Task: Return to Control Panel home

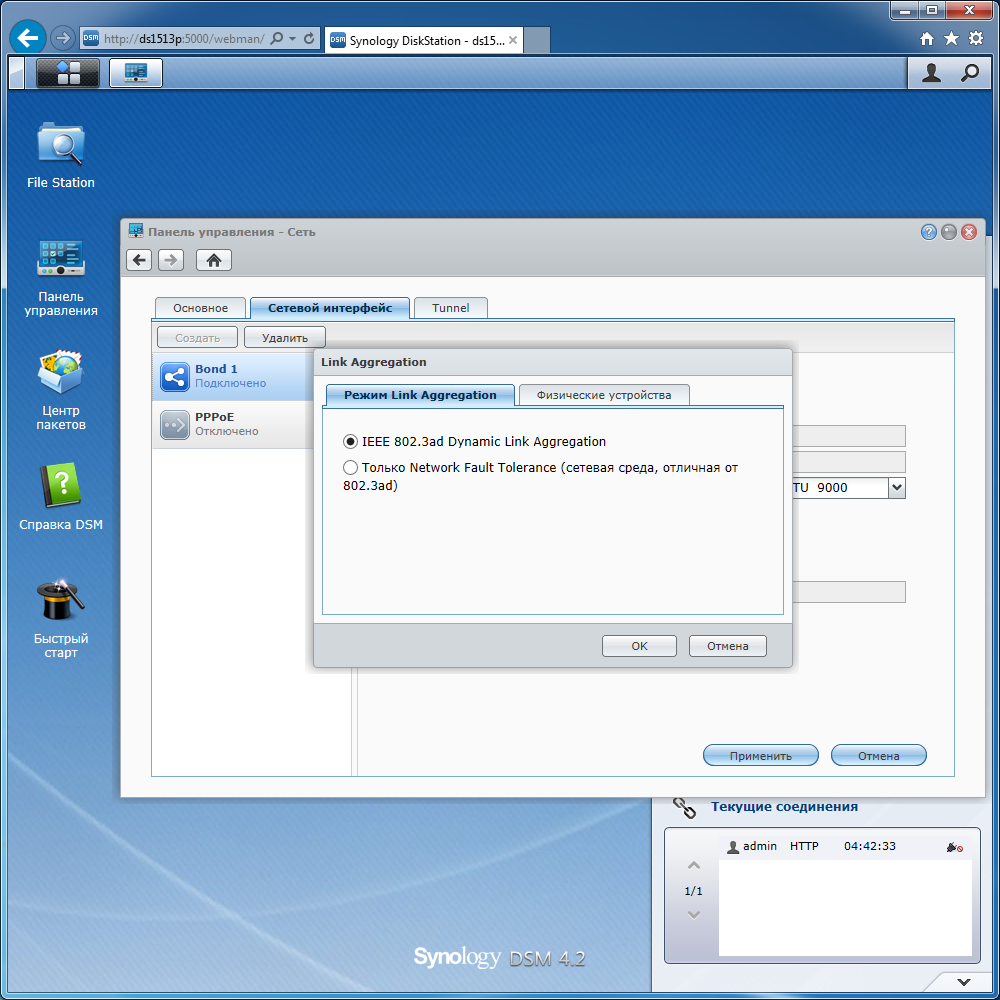Action: pos(214,260)
